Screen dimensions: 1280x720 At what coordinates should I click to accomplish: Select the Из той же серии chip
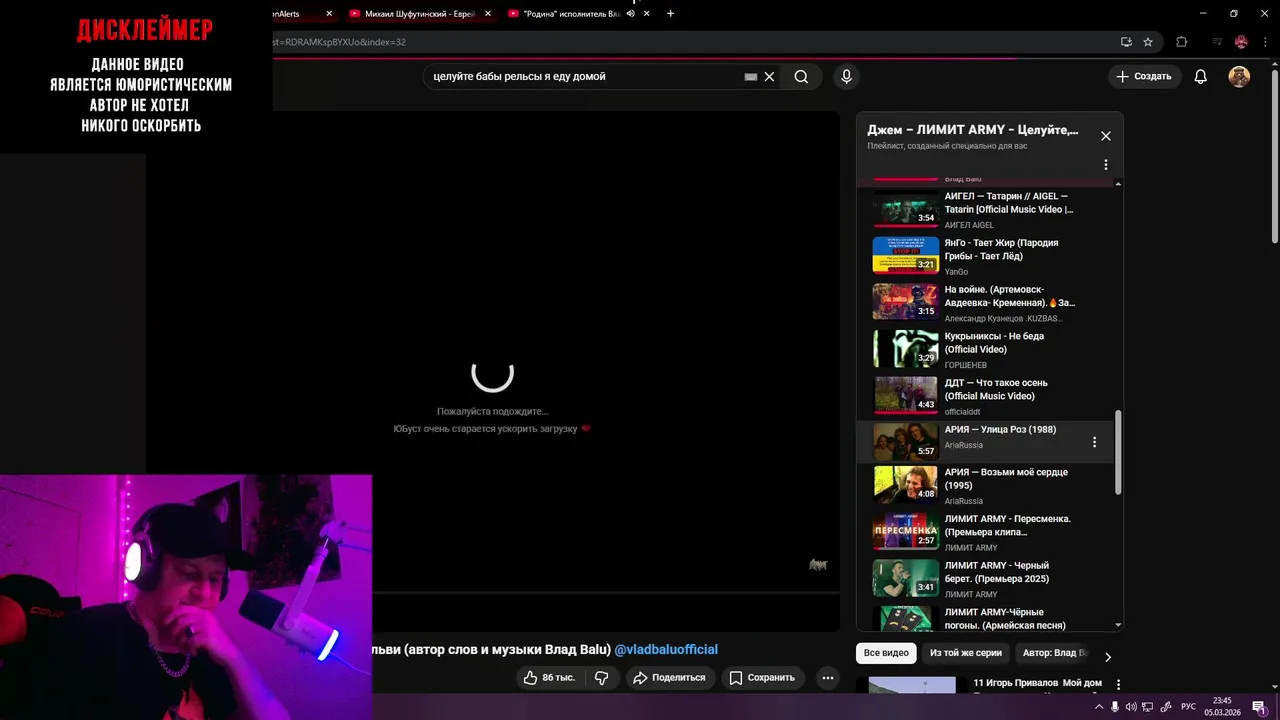tap(965, 653)
